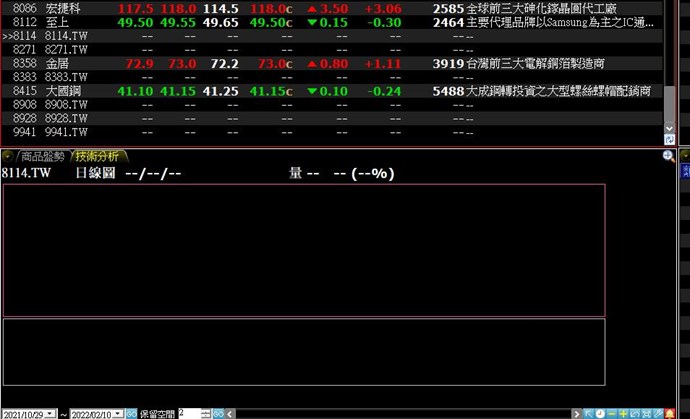This screenshot has width=690, height=419.
Task: Select stock row 8086 宏捷科
Action: point(332,8)
